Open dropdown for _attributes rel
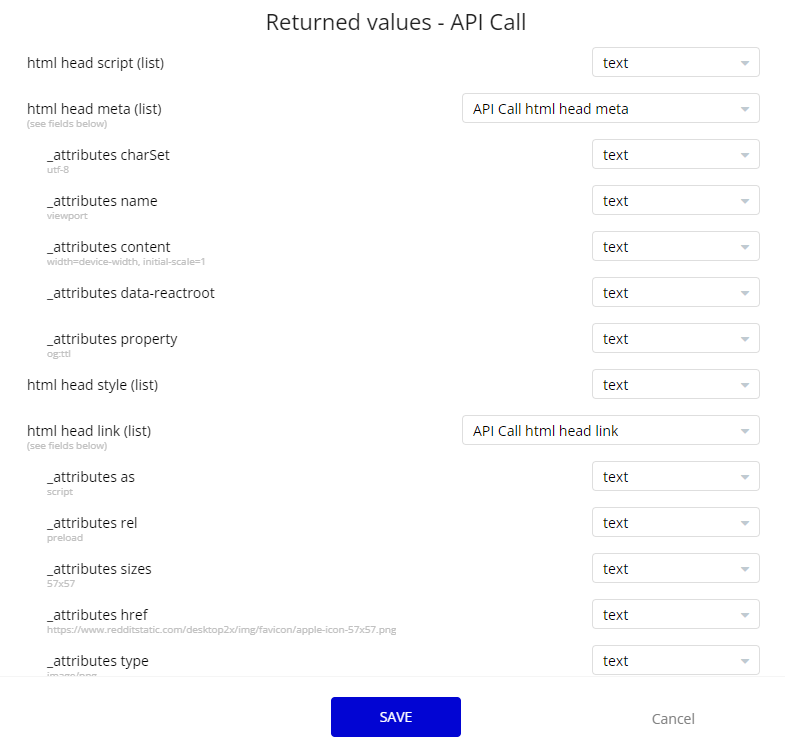The image size is (785, 751). point(675,523)
